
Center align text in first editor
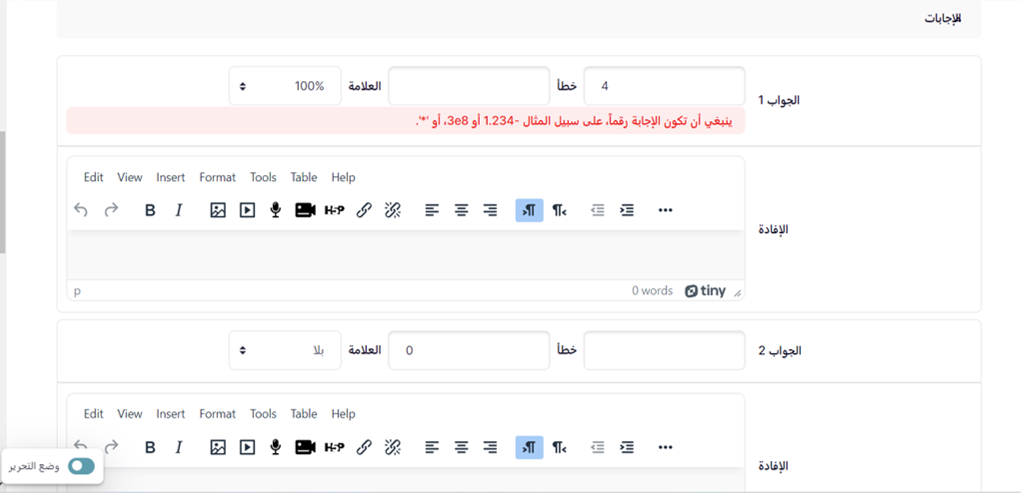[461, 210]
